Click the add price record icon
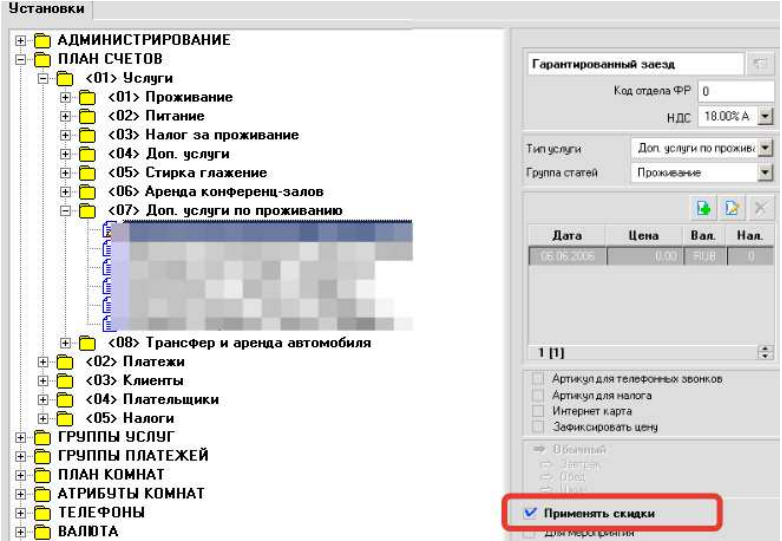This screenshot has width=782, height=541. [703, 209]
